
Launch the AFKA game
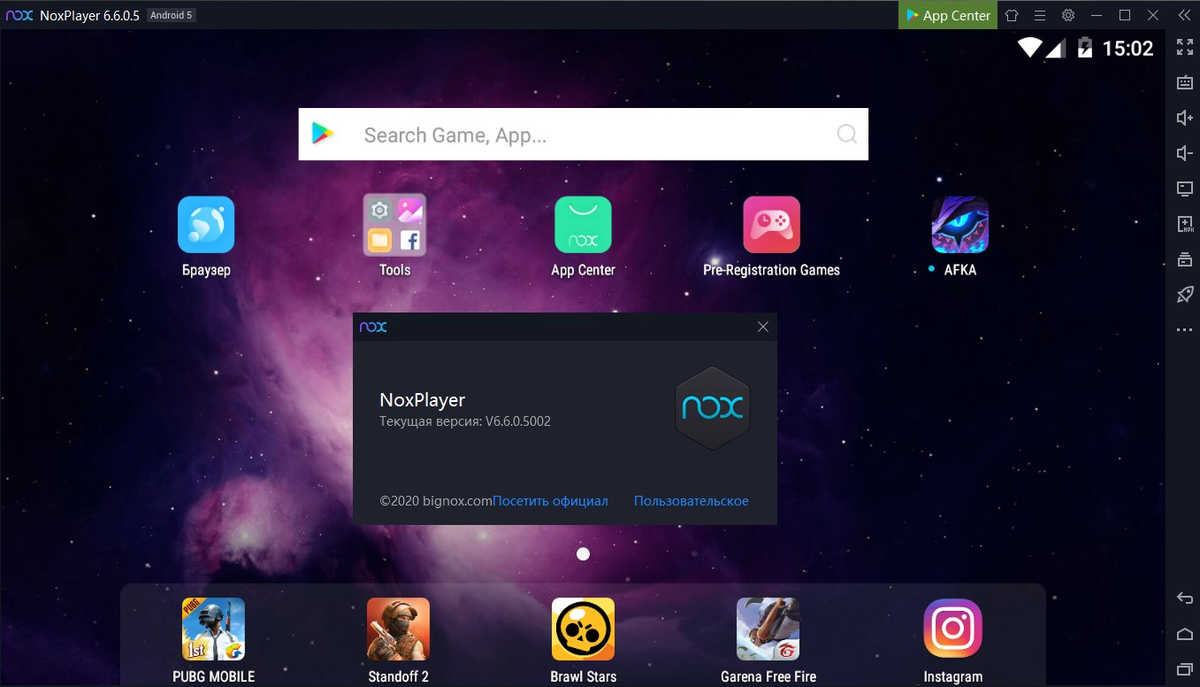[x=960, y=236]
